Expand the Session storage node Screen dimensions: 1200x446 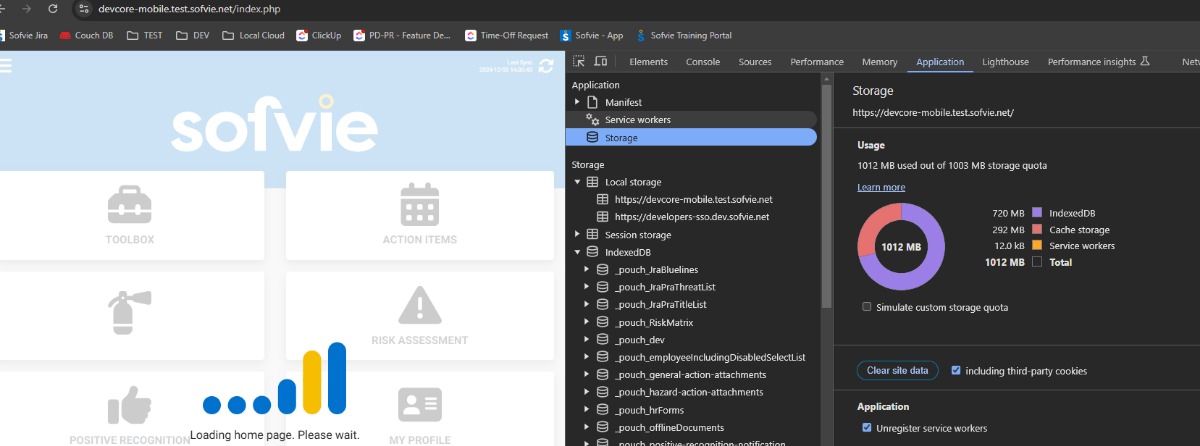pyautogui.click(x=577, y=234)
